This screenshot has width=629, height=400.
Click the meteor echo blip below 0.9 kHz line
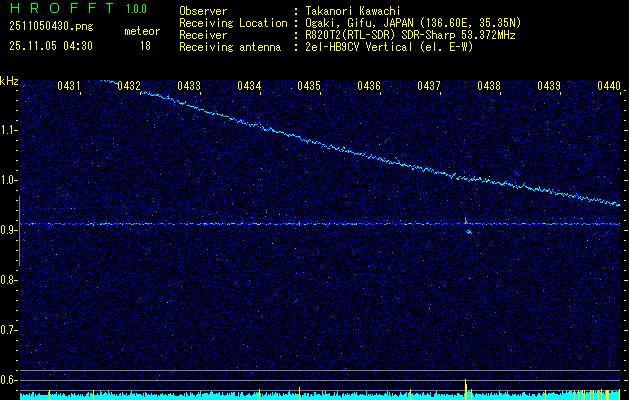point(468,232)
